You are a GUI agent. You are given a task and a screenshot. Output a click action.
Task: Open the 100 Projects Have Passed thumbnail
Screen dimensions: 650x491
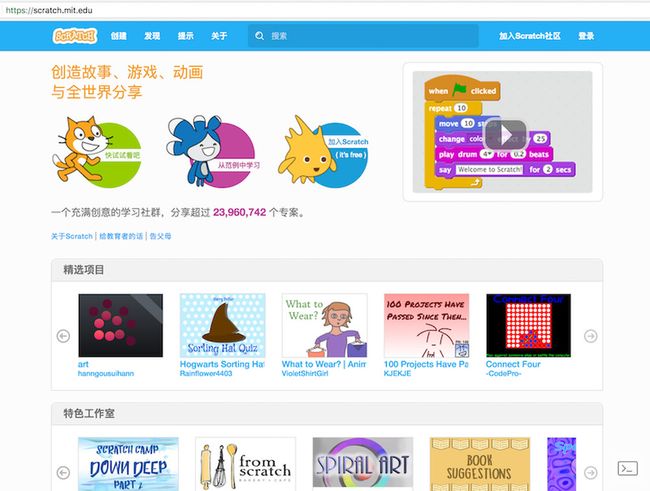(x=427, y=326)
